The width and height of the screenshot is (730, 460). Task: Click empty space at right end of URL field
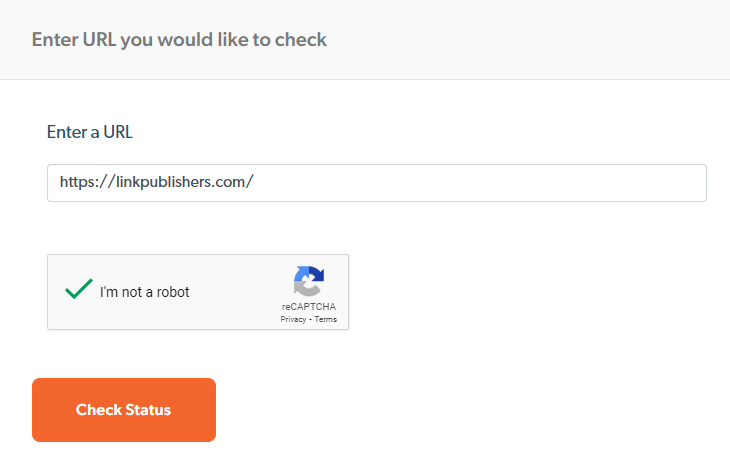600,183
